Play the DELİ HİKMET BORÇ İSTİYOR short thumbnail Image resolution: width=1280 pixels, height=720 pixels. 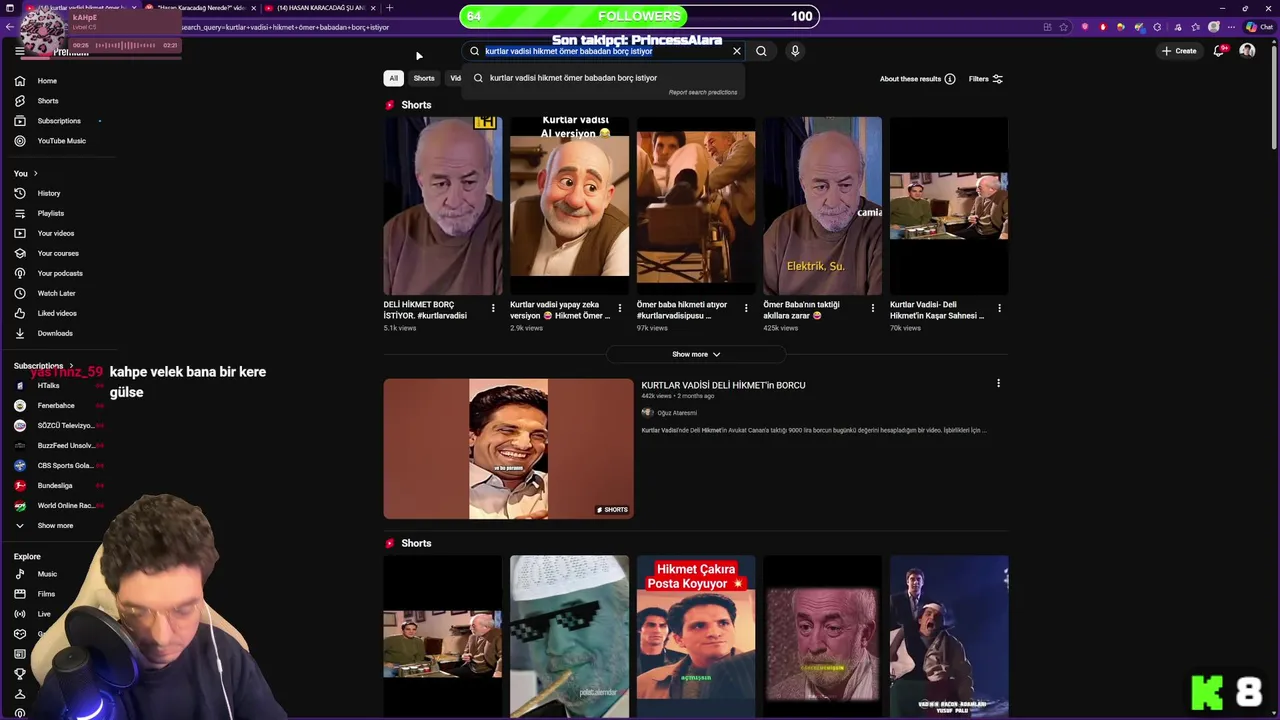(443, 206)
